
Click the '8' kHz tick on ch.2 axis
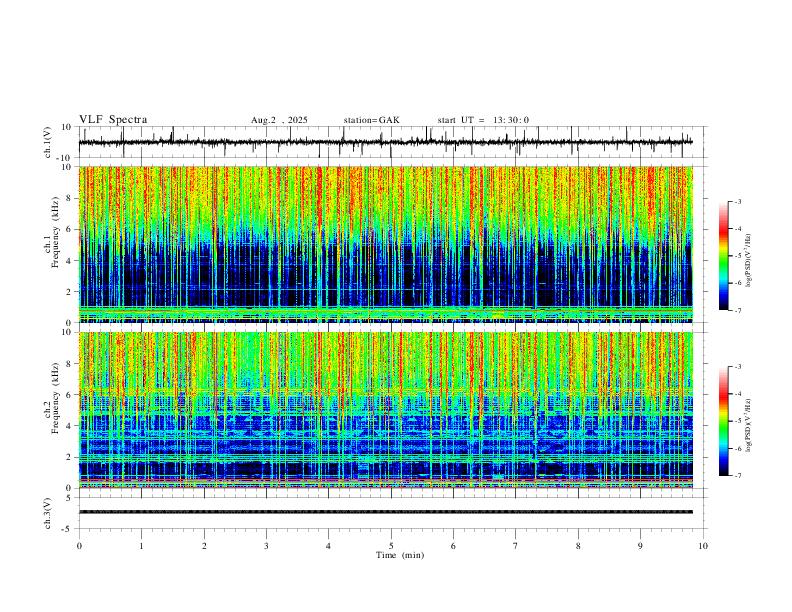[69, 364]
